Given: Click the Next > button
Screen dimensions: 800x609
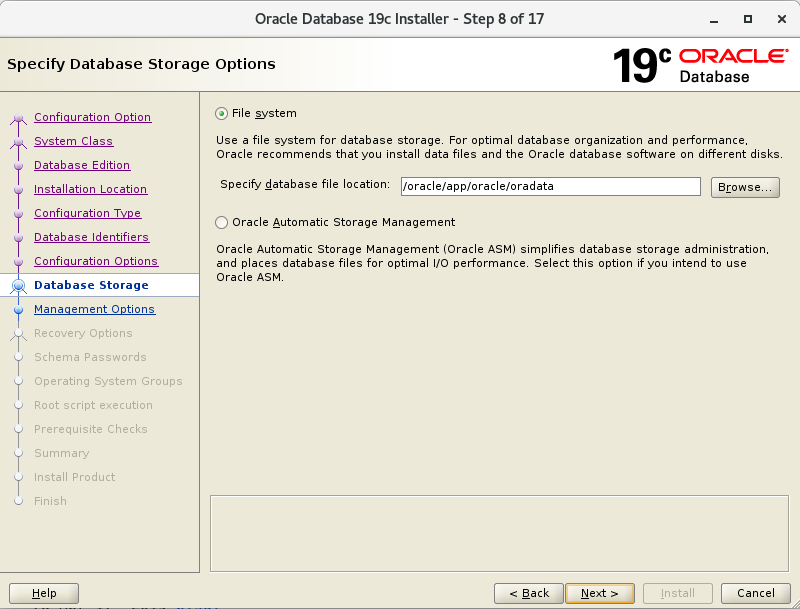Looking at the screenshot, I should [x=599, y=593].
